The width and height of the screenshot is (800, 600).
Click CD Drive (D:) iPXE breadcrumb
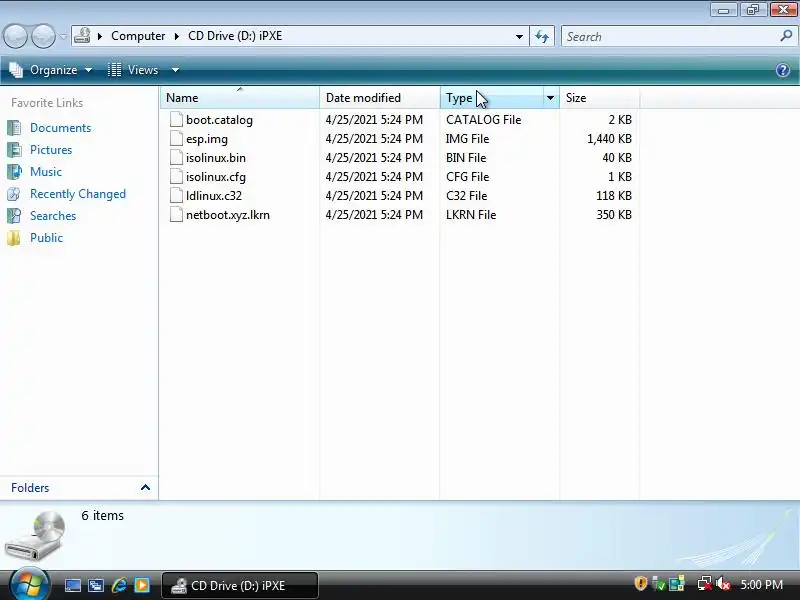click(235, 36)
